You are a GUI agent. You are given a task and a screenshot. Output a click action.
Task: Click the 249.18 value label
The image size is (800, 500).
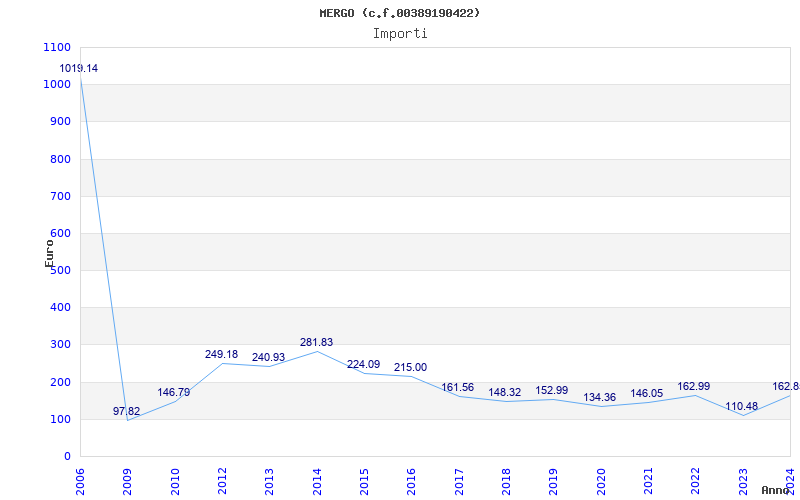click(x=221, y=354)
